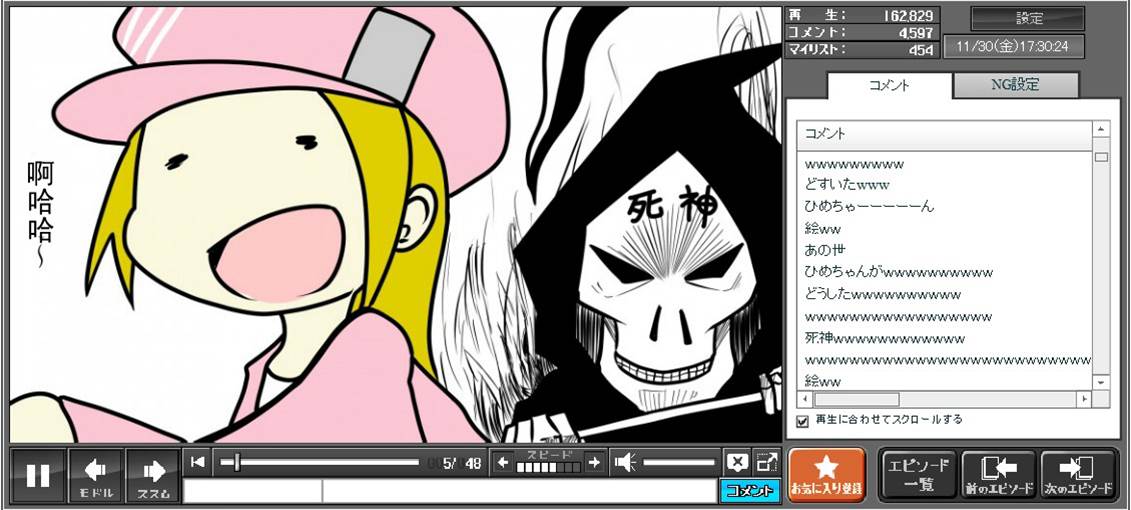Click the ススム forward arrow button
This screenshot has width=1131, height=510.
click(153, 475)
